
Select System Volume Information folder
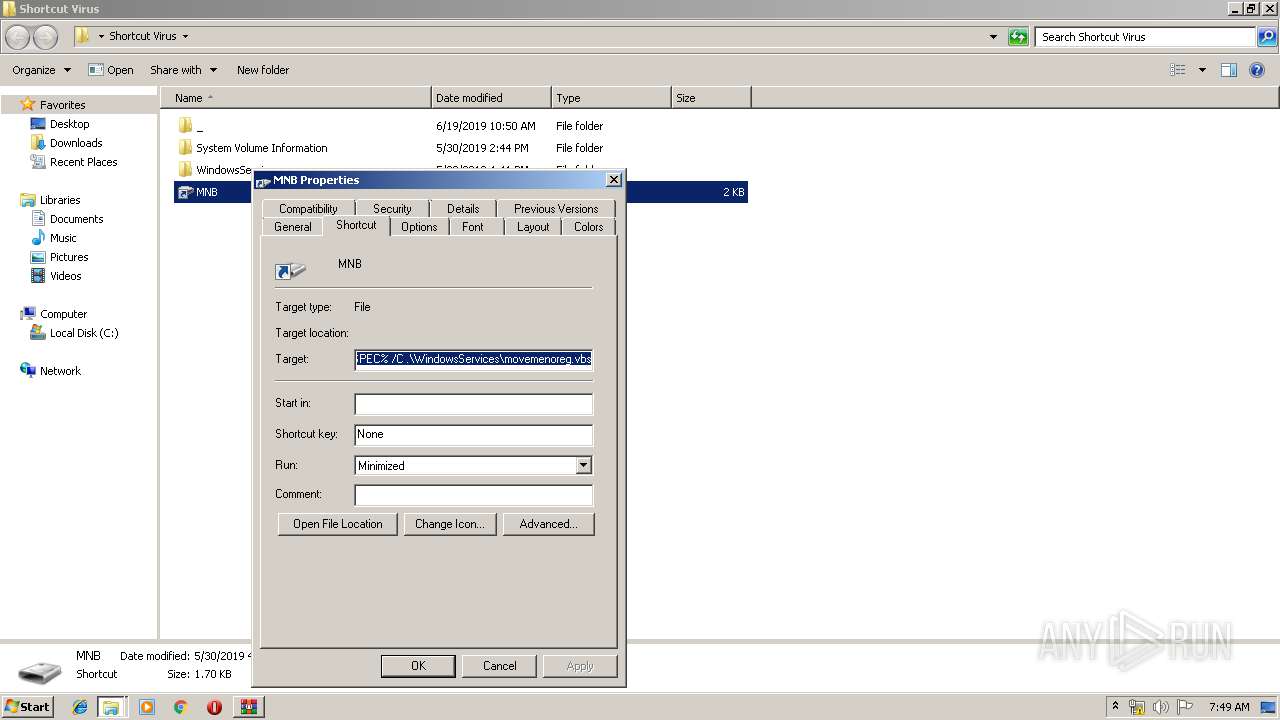tap(461, 148)
